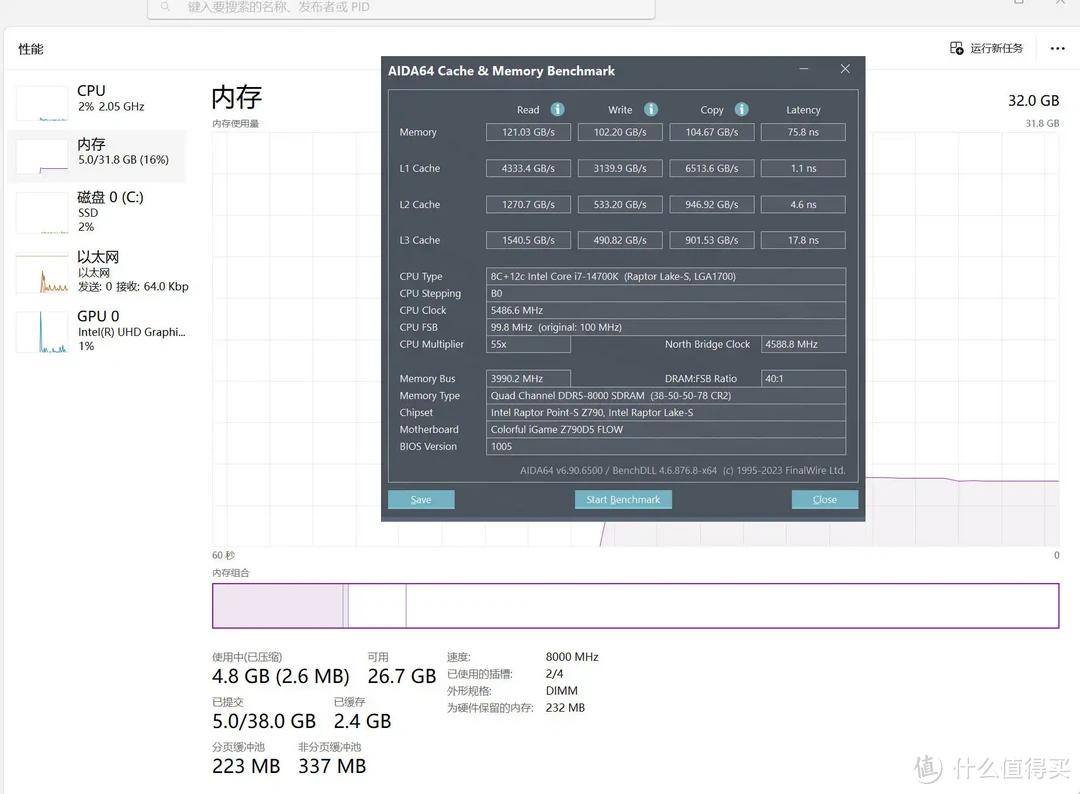This screenshot has width=1080, height=794.
Task: Click the cached memory value 2.4 GB
Action: click(362, 721)
